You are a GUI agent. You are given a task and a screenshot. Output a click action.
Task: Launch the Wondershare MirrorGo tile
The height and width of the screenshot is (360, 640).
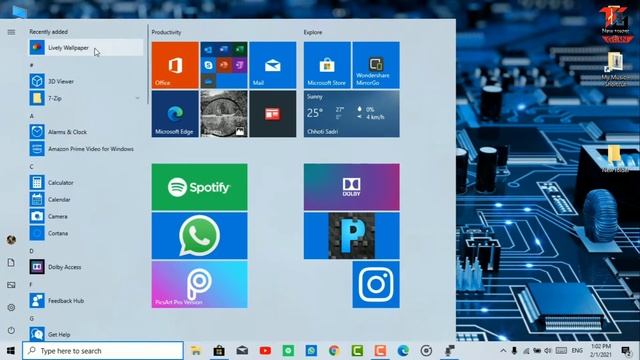[376, 65]
